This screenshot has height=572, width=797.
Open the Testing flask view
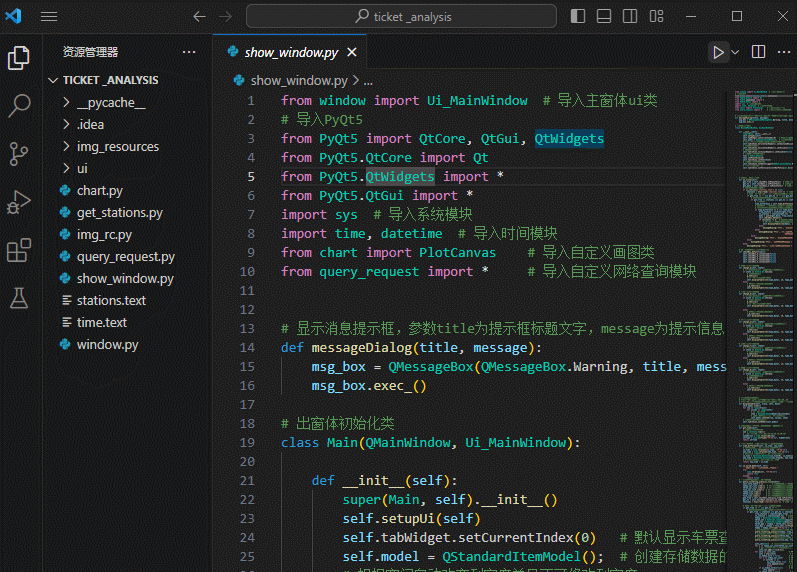coord(19,298)
